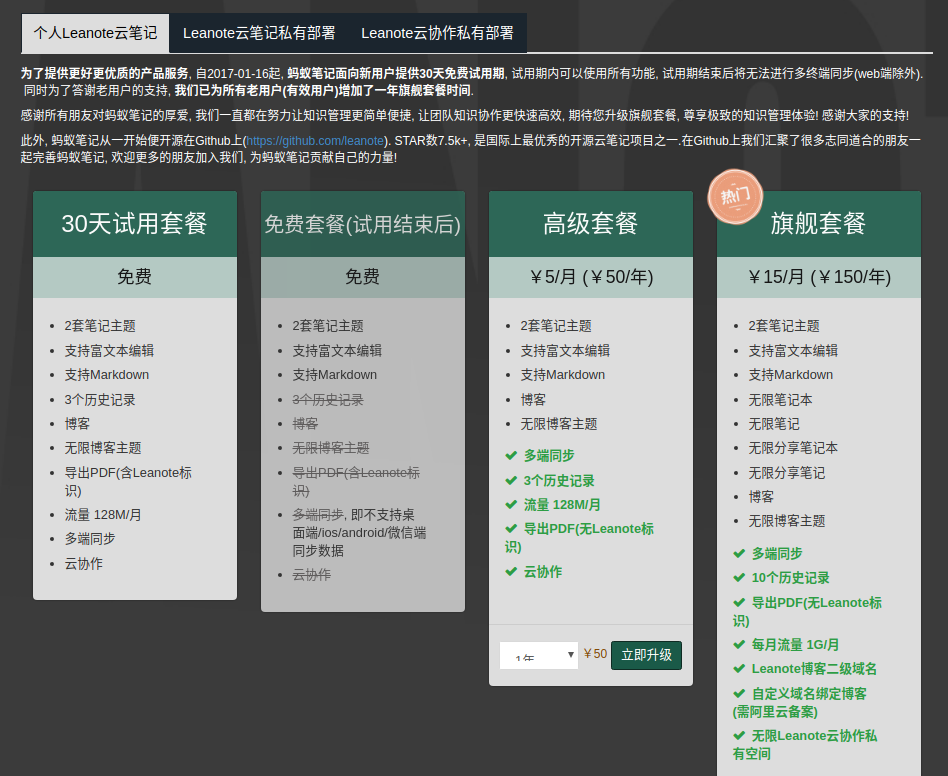Viewport: 948px width, 776px height.
Task: Open Leanote云协作私有部署 tab
Action: [x=437, y=33]
